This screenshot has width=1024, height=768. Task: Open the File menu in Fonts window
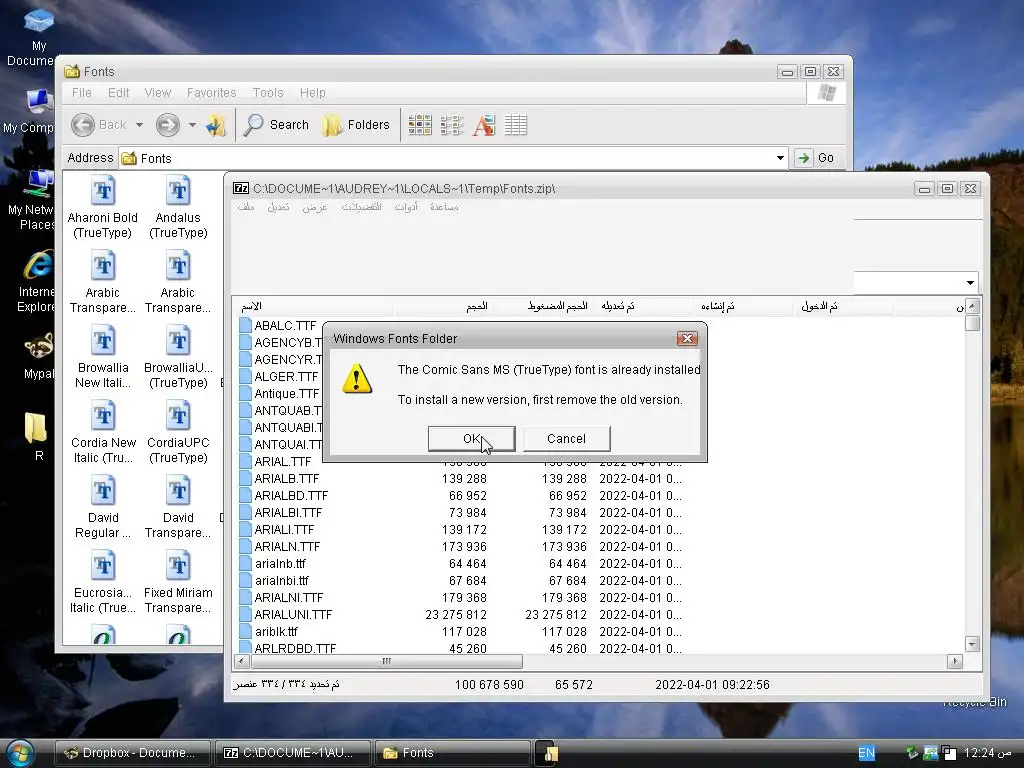[82, 93]
